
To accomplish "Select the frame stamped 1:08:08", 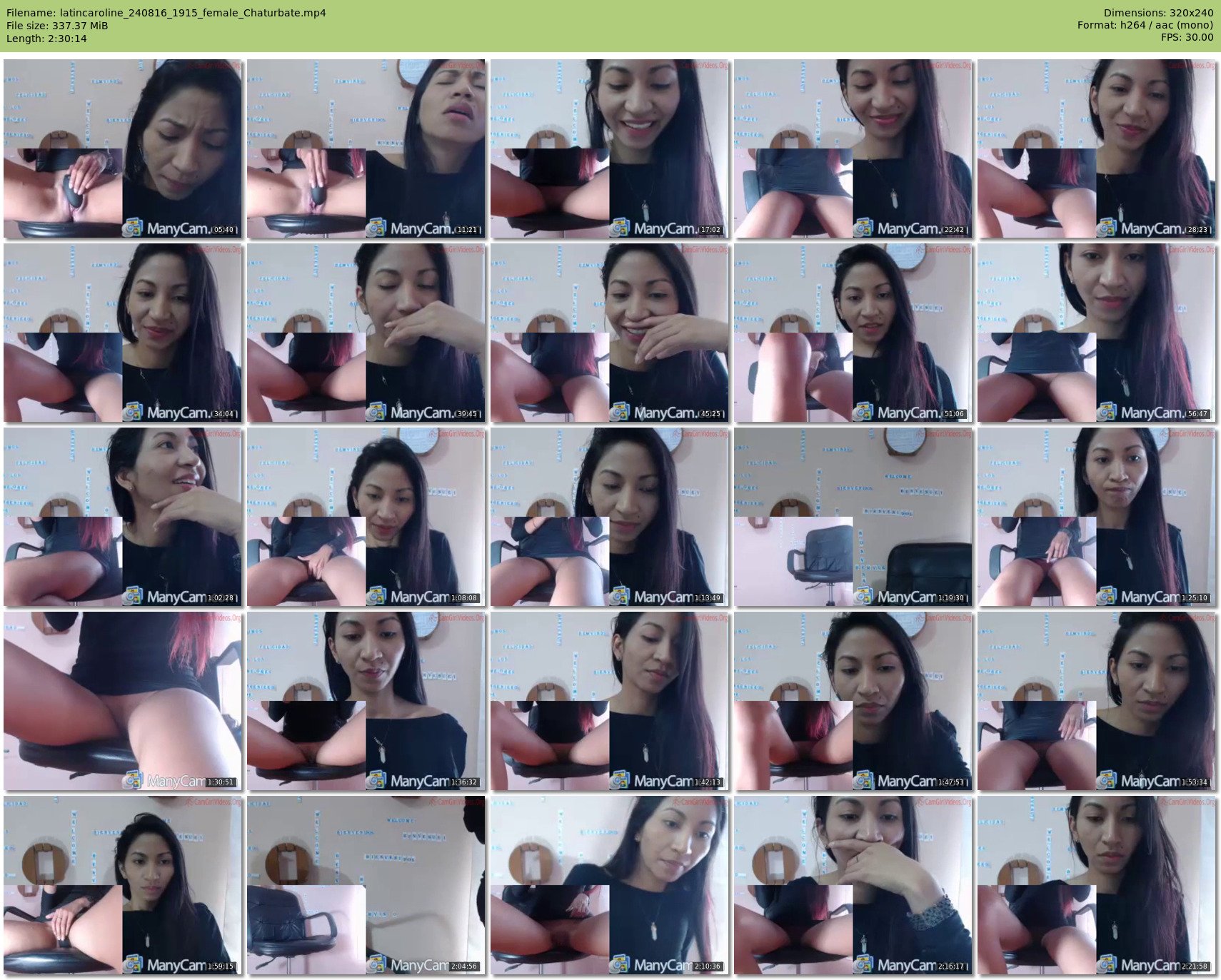I will point(366,517).
